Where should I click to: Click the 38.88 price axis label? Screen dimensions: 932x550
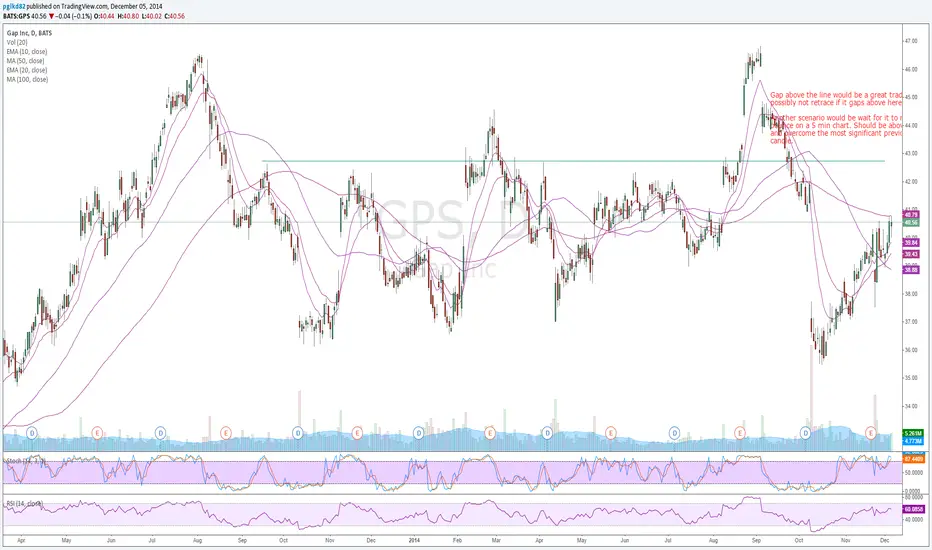coord(911,270)
